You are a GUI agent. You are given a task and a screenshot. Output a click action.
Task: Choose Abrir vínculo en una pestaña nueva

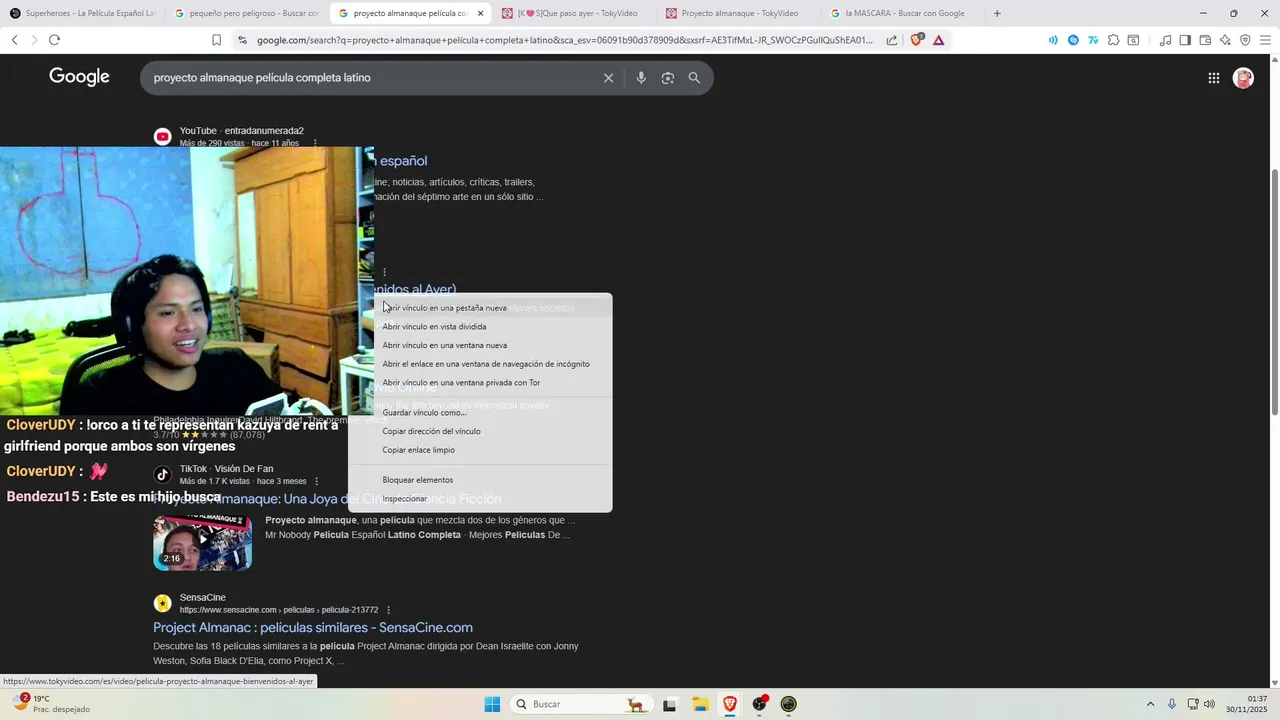tap(480, 308)
